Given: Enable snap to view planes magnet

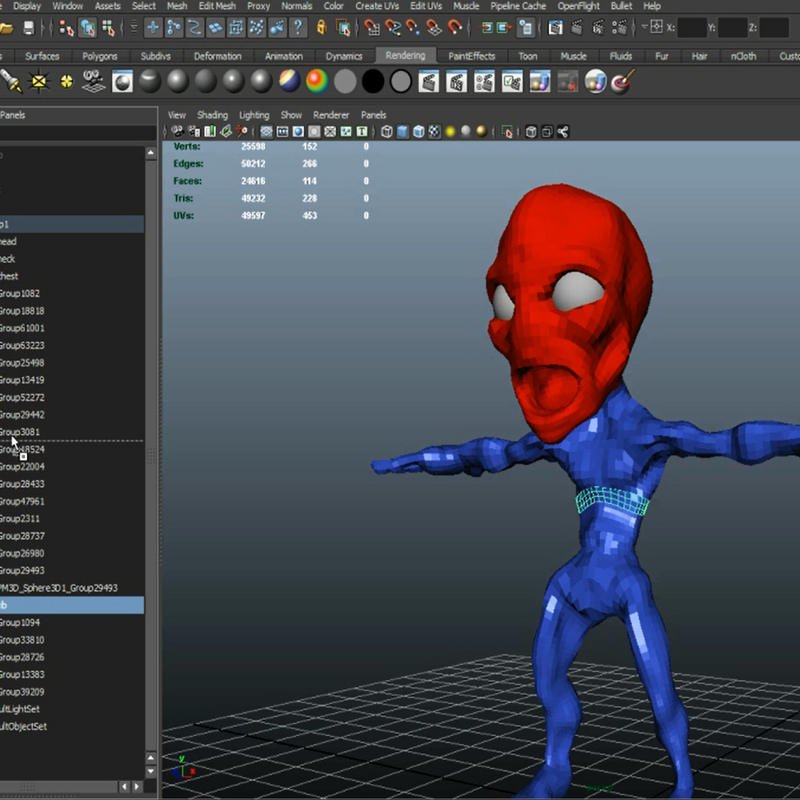Looking at the screenshot, I should [434, 28].
